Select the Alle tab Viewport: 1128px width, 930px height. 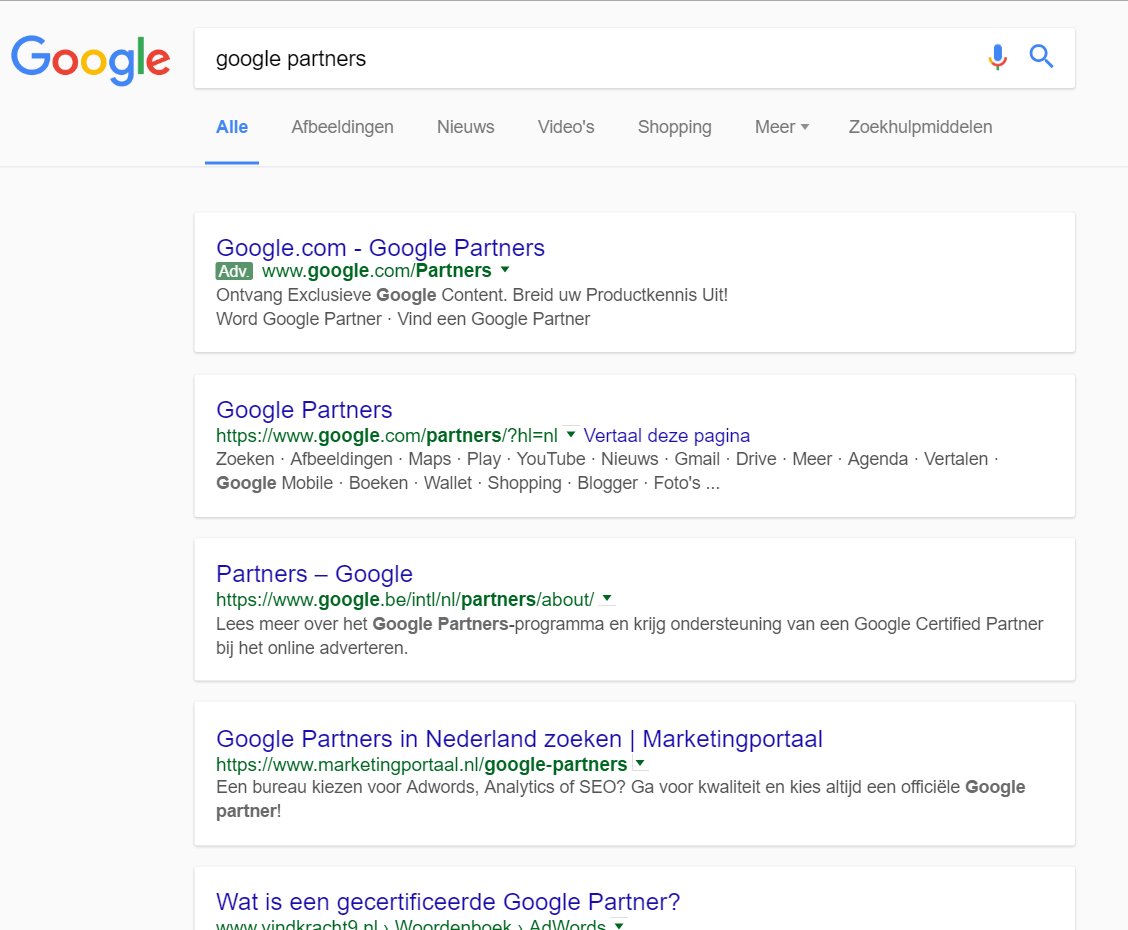tap(232, 127)
